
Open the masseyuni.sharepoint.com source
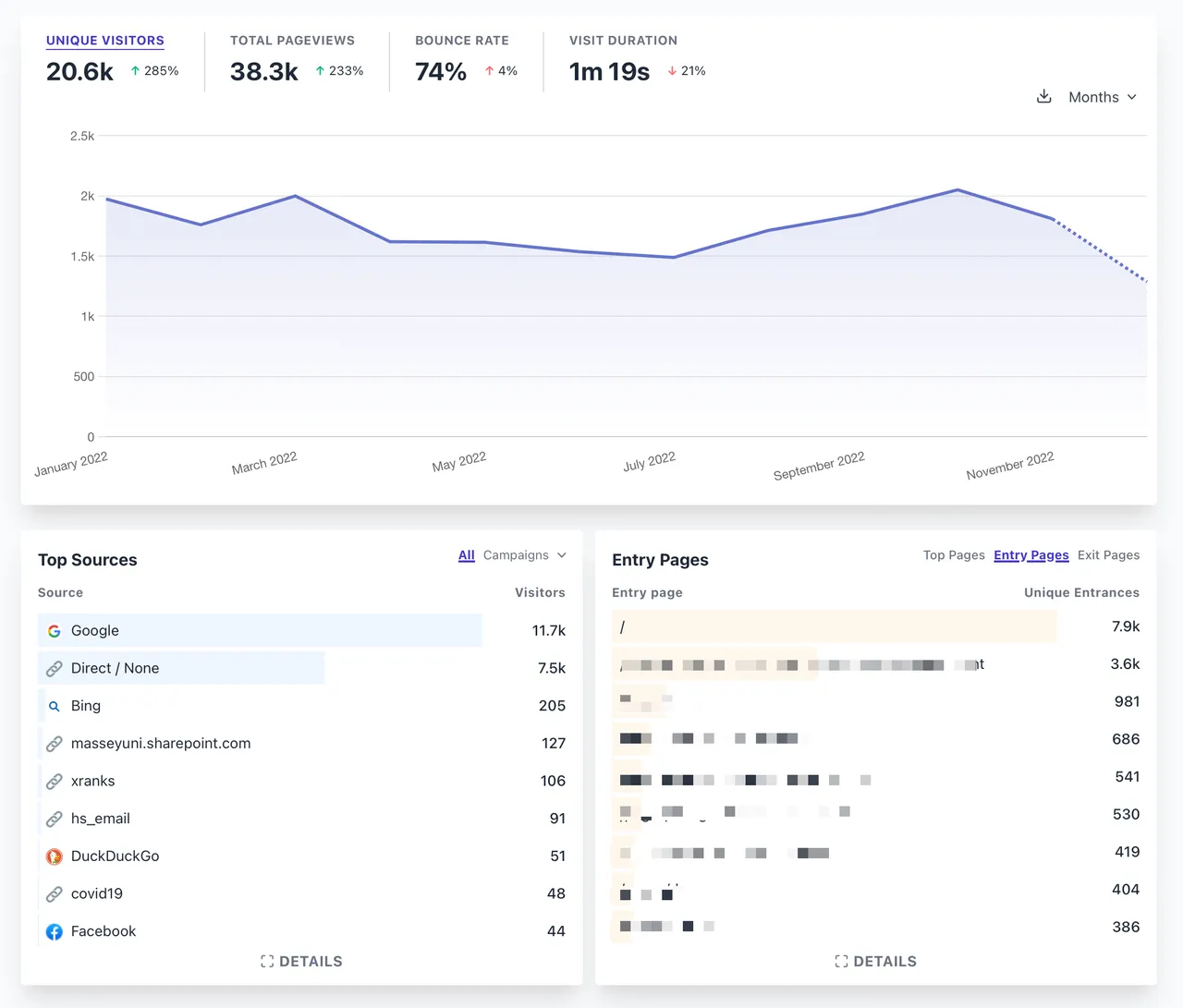[161, 744]
